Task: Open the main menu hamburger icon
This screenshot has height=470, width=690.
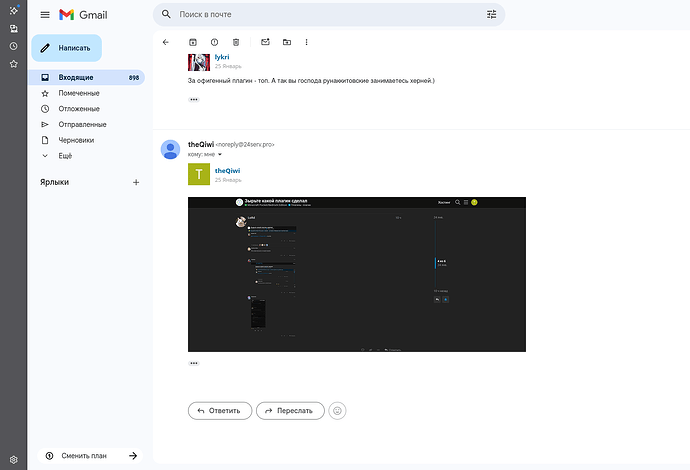Action: [45, 15]
